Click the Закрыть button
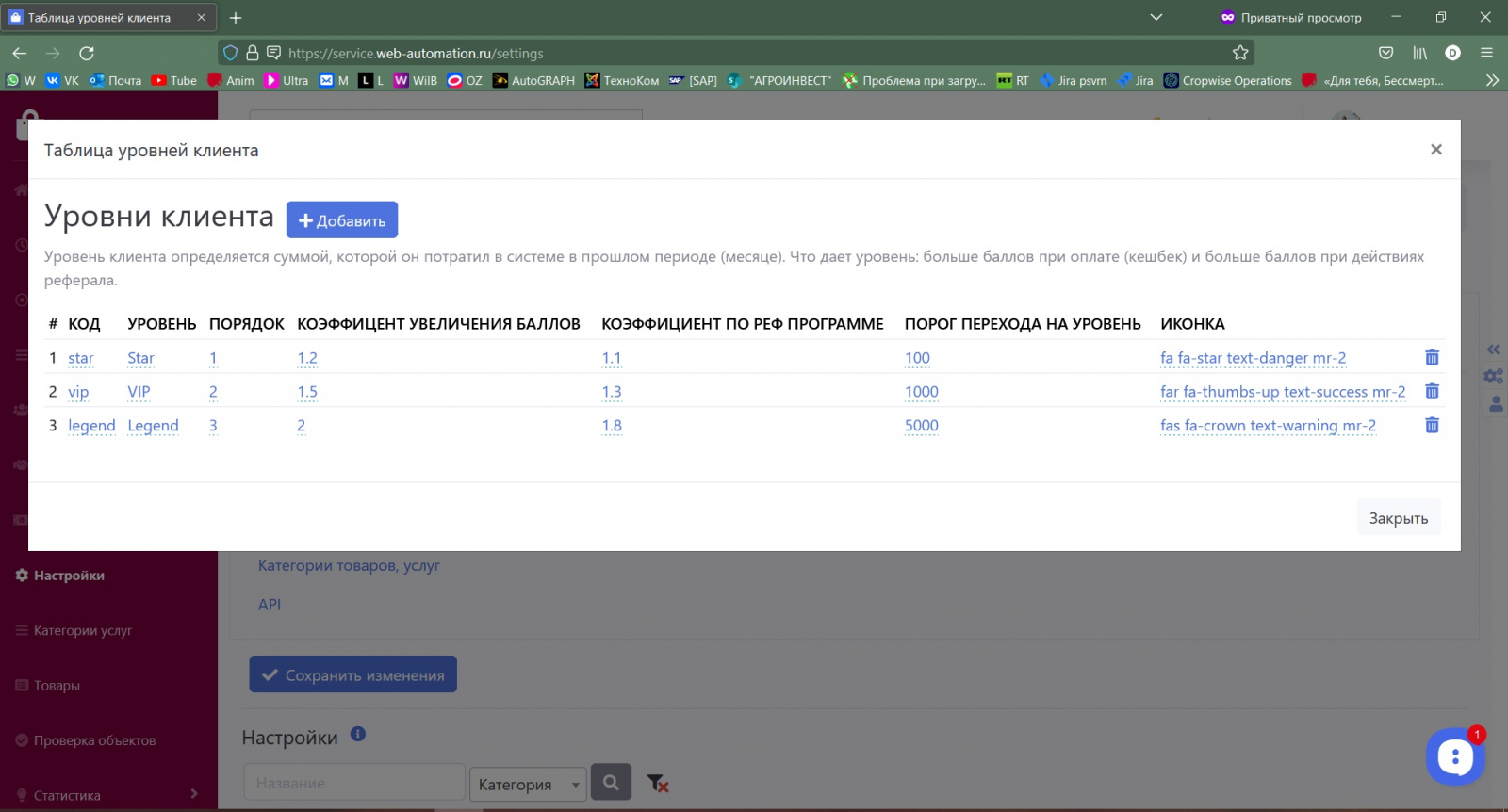Viewport: 1508px width, 812px height. [x=1399, y=518]
